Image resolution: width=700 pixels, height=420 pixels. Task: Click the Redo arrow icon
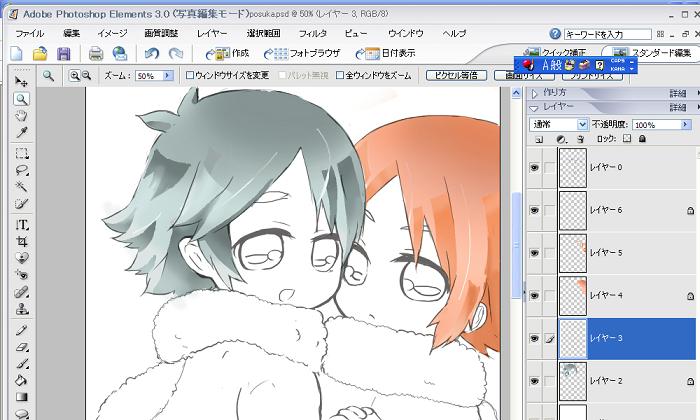175,54
